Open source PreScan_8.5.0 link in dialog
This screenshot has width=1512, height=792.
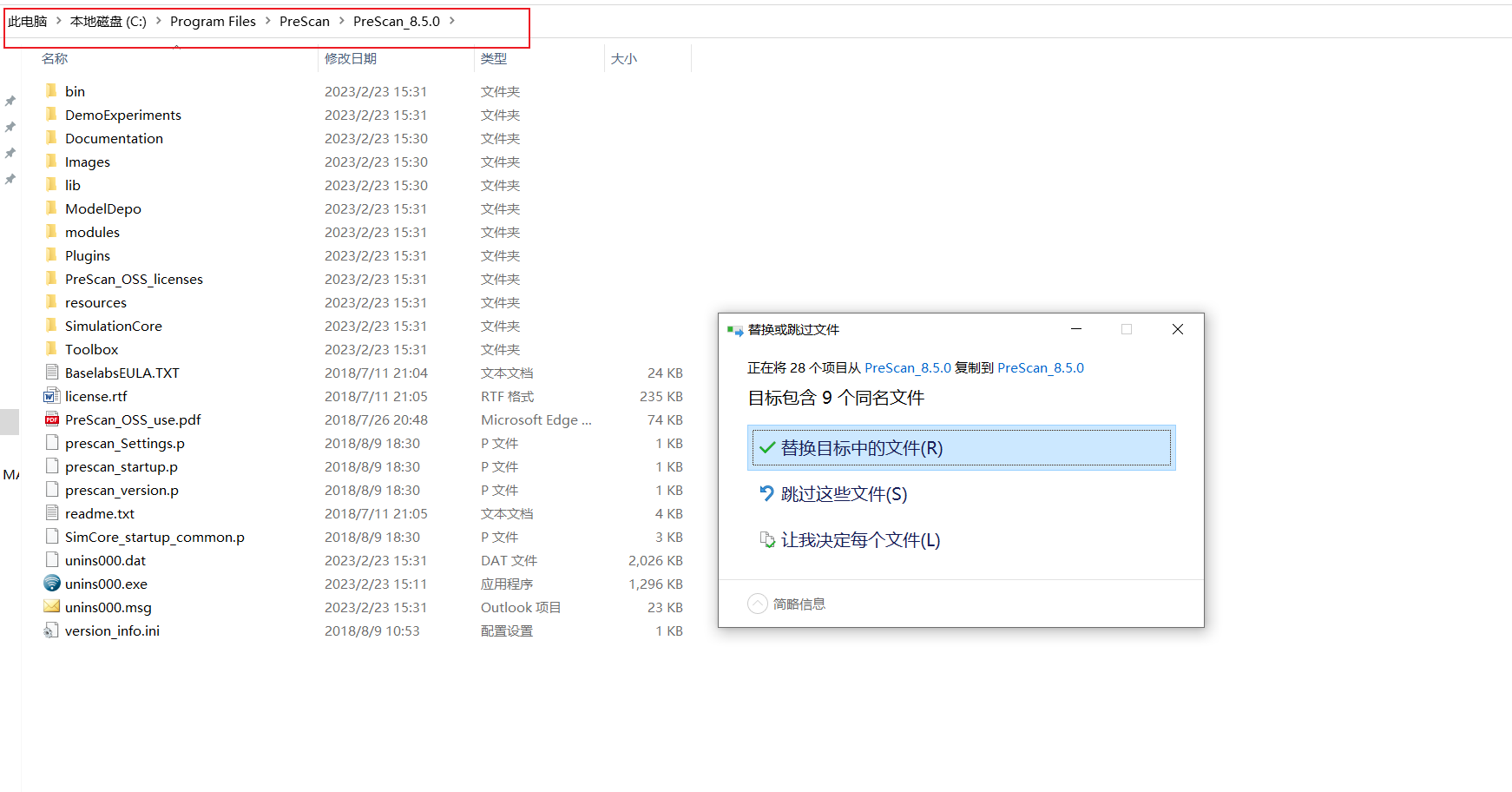point(907,368)
